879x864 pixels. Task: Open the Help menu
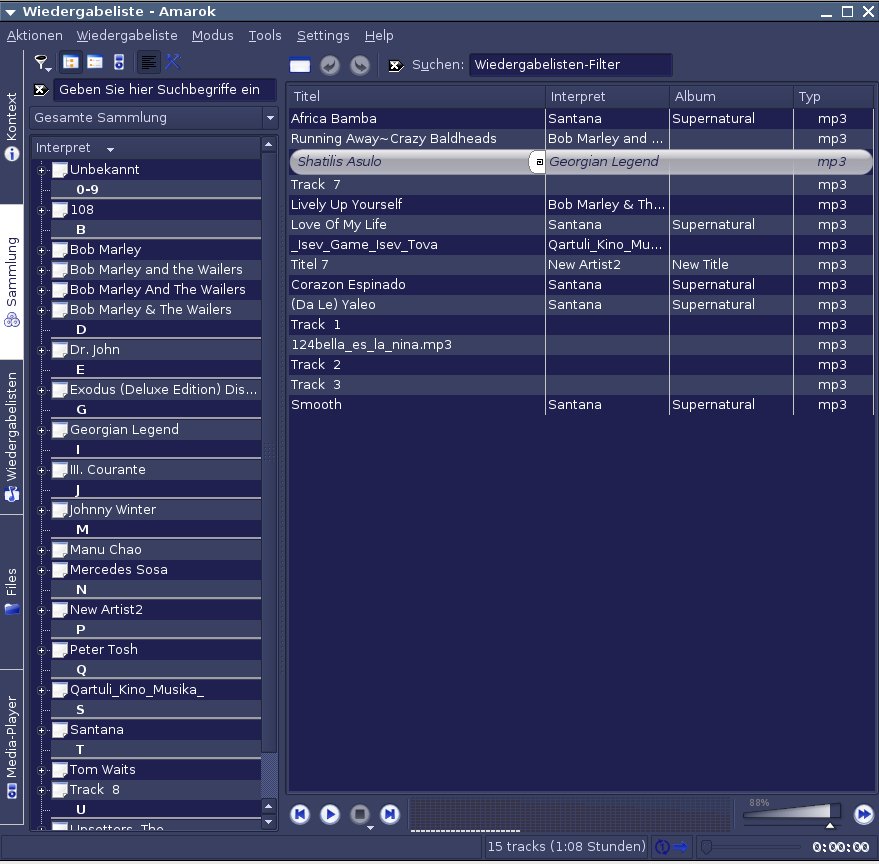click(379, 36)
